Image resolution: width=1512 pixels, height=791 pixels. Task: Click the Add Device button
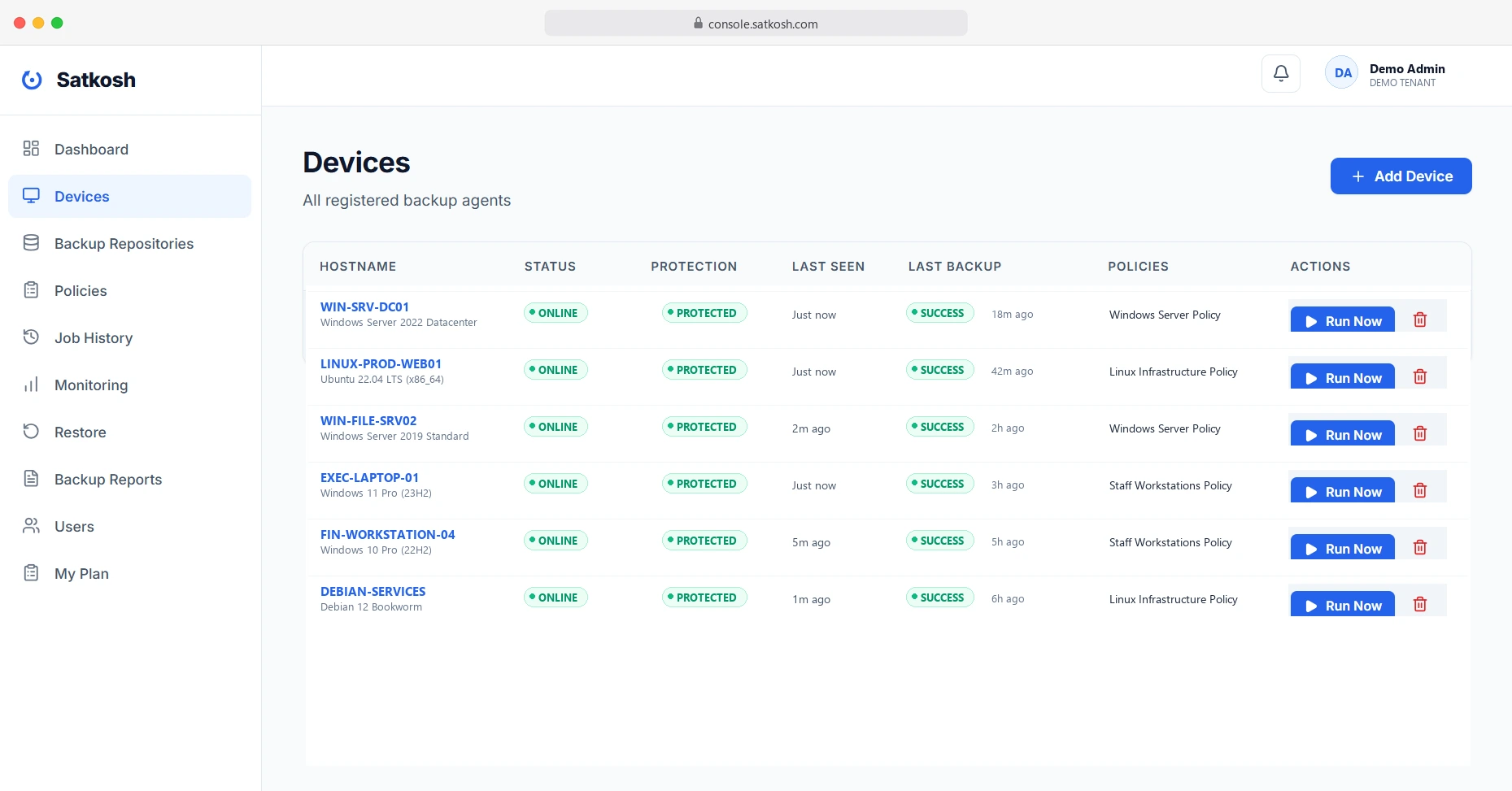point(1401,176)
